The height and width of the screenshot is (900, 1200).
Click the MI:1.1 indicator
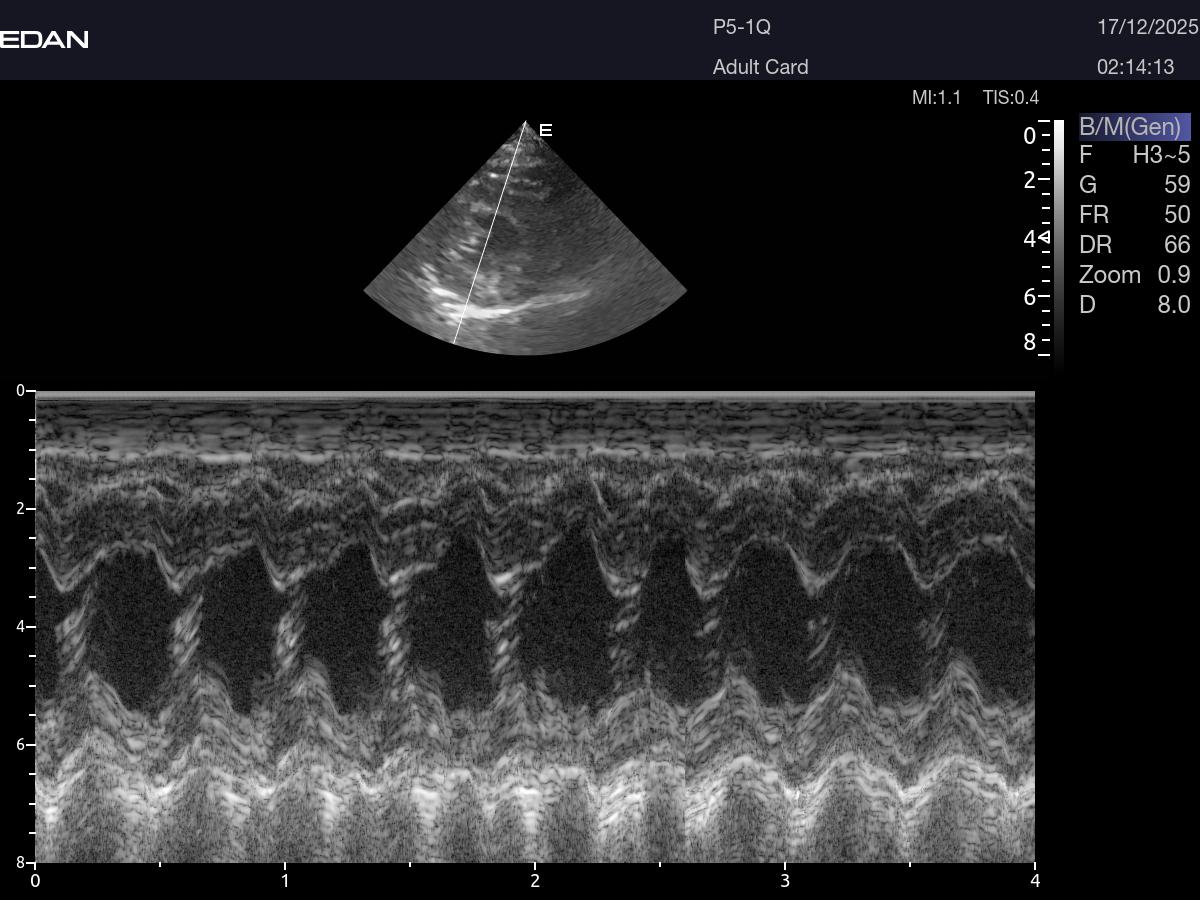pyautogui.click(x=936, y=97)
